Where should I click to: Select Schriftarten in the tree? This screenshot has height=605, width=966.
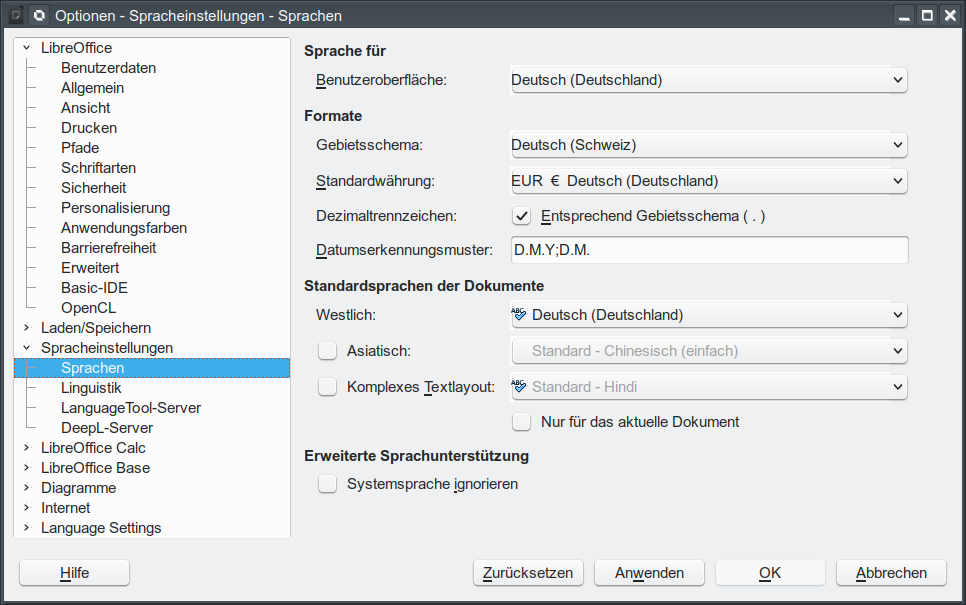point(99,168)
